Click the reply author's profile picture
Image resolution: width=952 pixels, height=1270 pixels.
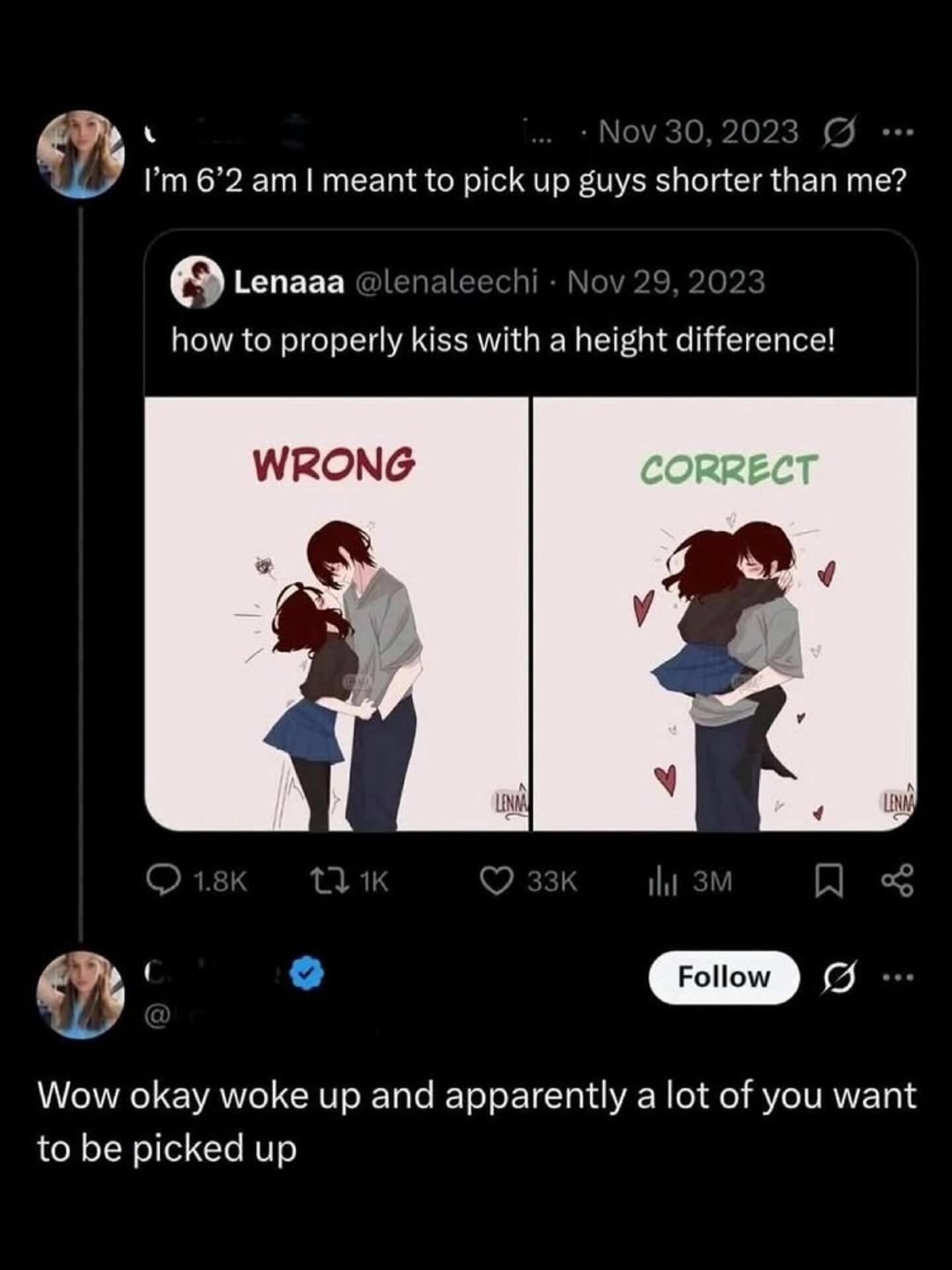coord(81,995)
